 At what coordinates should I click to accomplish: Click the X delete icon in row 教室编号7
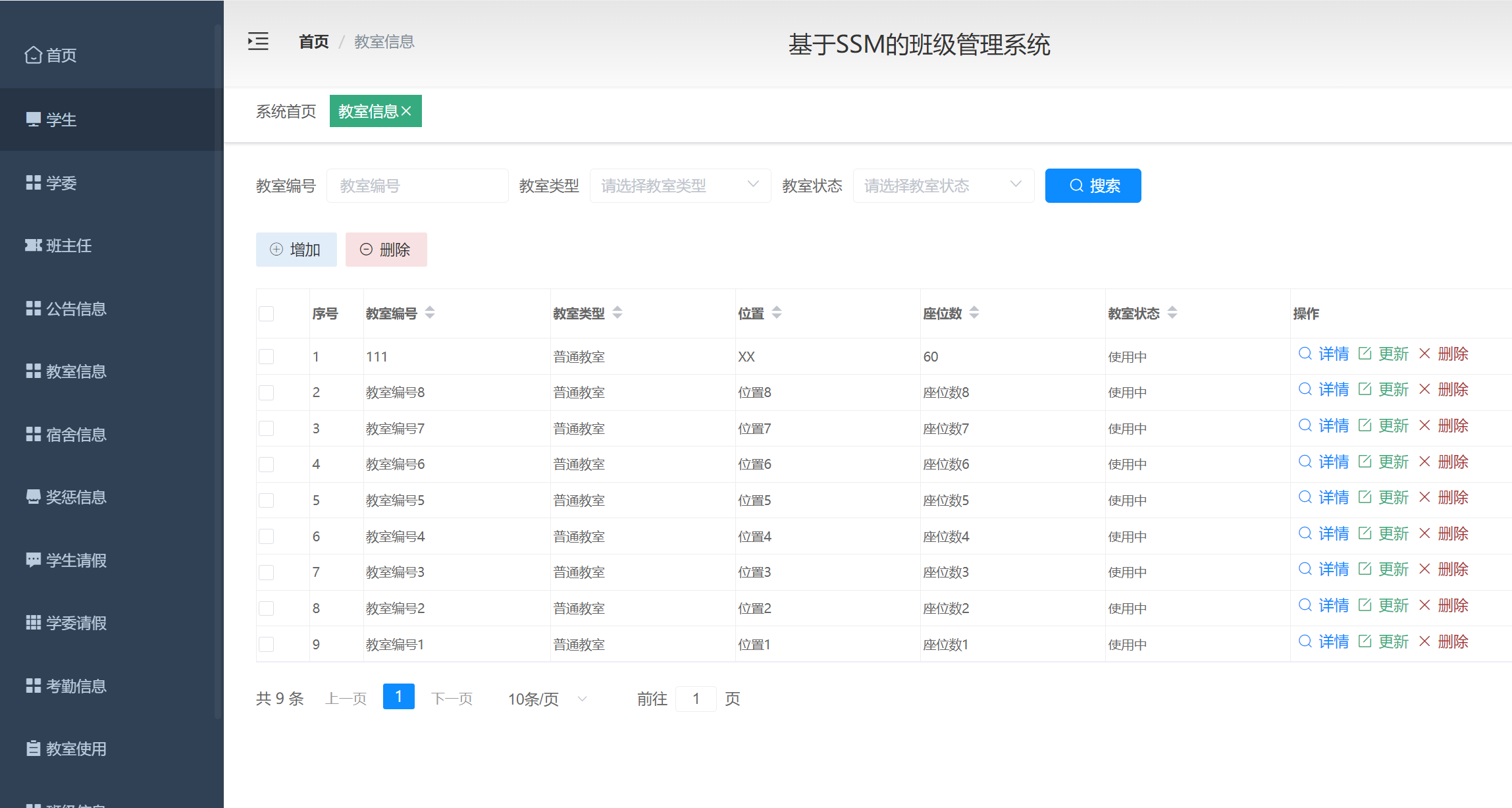click(x=1424, y=425)
